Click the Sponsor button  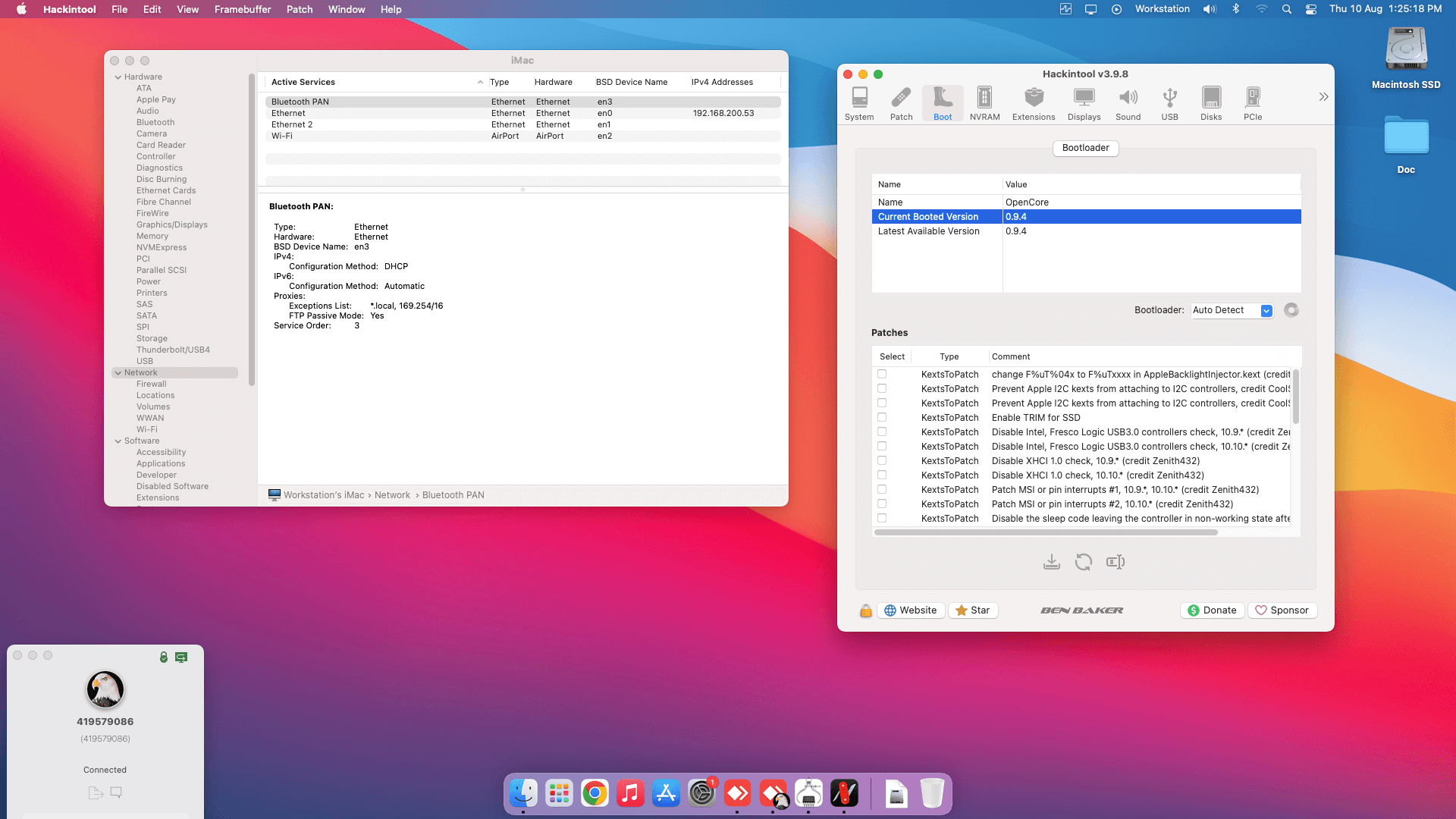click(x=1282, y=610)
